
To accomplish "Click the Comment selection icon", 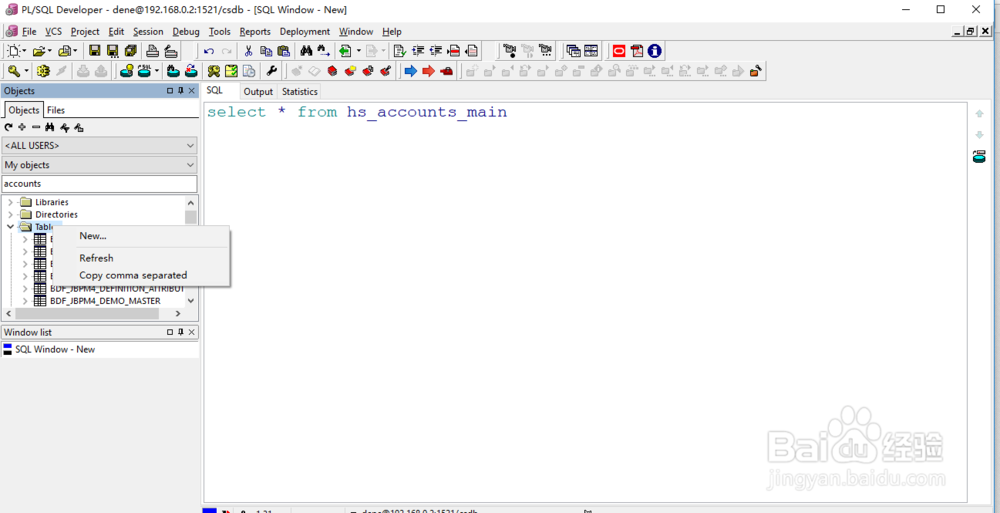I will click(x=454, y=51).
